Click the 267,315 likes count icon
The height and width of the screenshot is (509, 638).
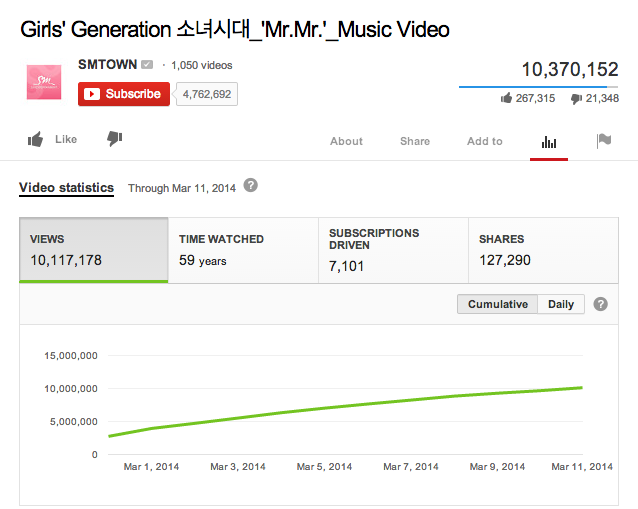(506, 98)
